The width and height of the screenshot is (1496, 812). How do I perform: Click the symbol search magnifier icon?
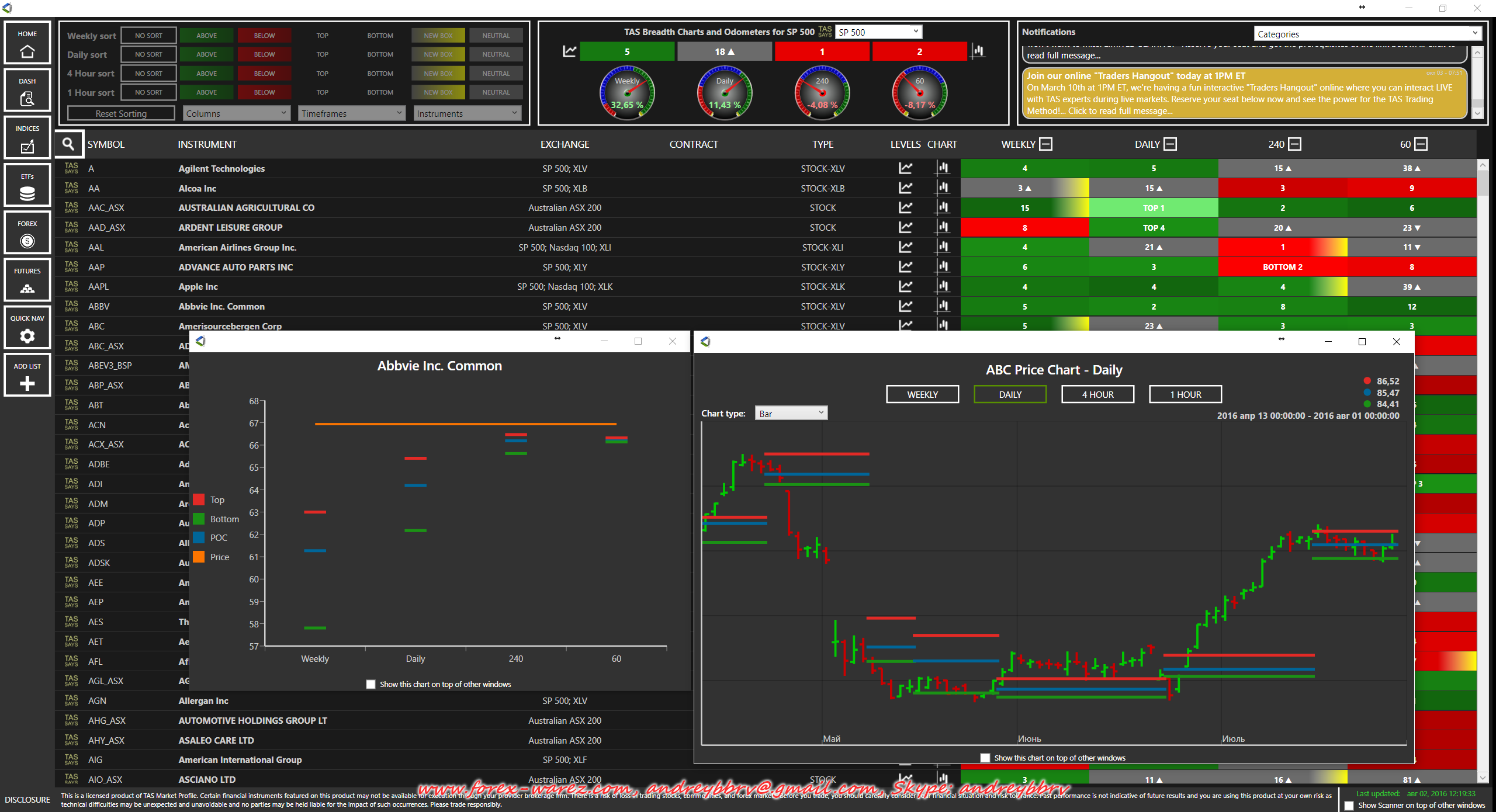[x=68, y=144]
